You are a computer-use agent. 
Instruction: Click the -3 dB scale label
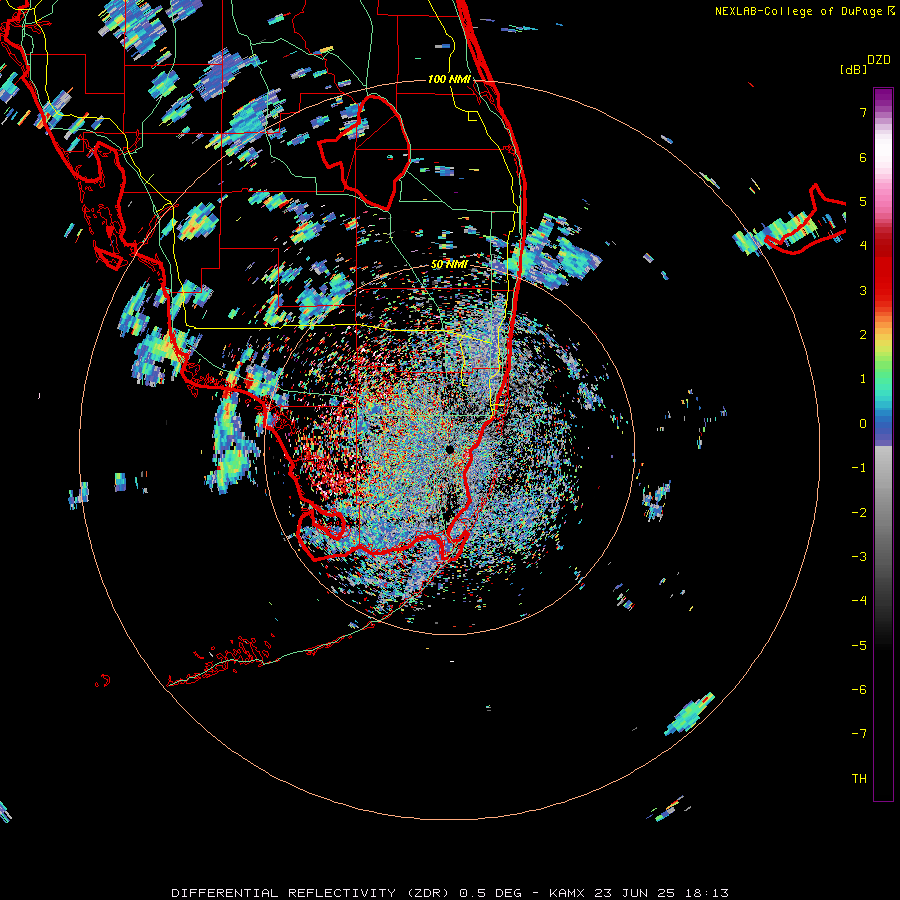859,557
